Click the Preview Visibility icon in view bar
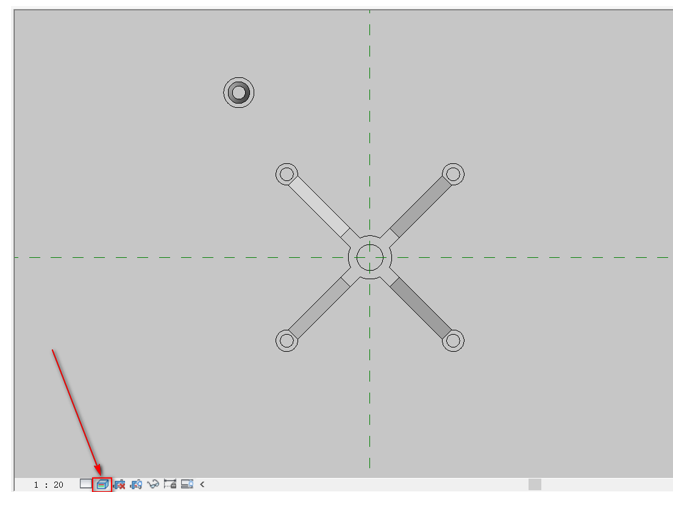This screenshot has height=507, width=687. [187, 484]
